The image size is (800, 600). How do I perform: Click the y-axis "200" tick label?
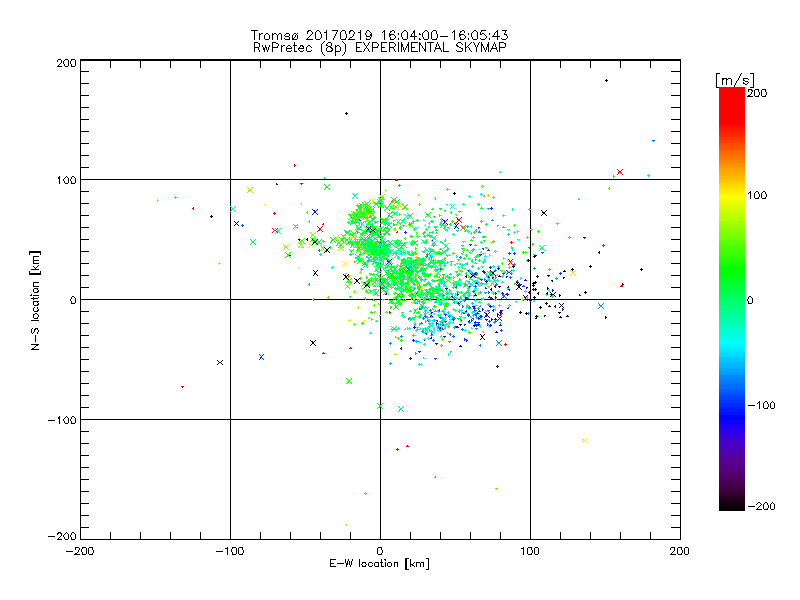(66, 63)
